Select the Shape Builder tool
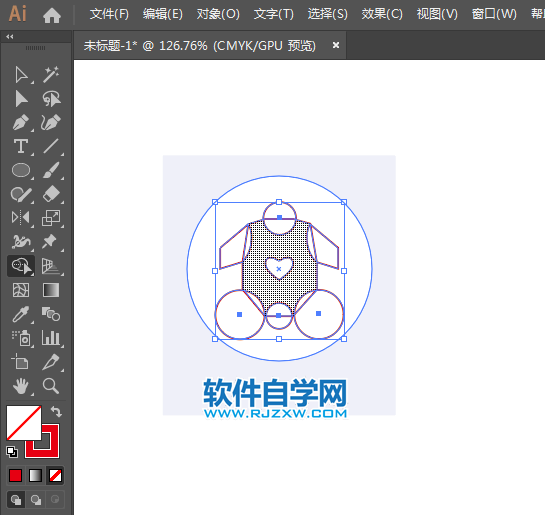 point(21,266)
